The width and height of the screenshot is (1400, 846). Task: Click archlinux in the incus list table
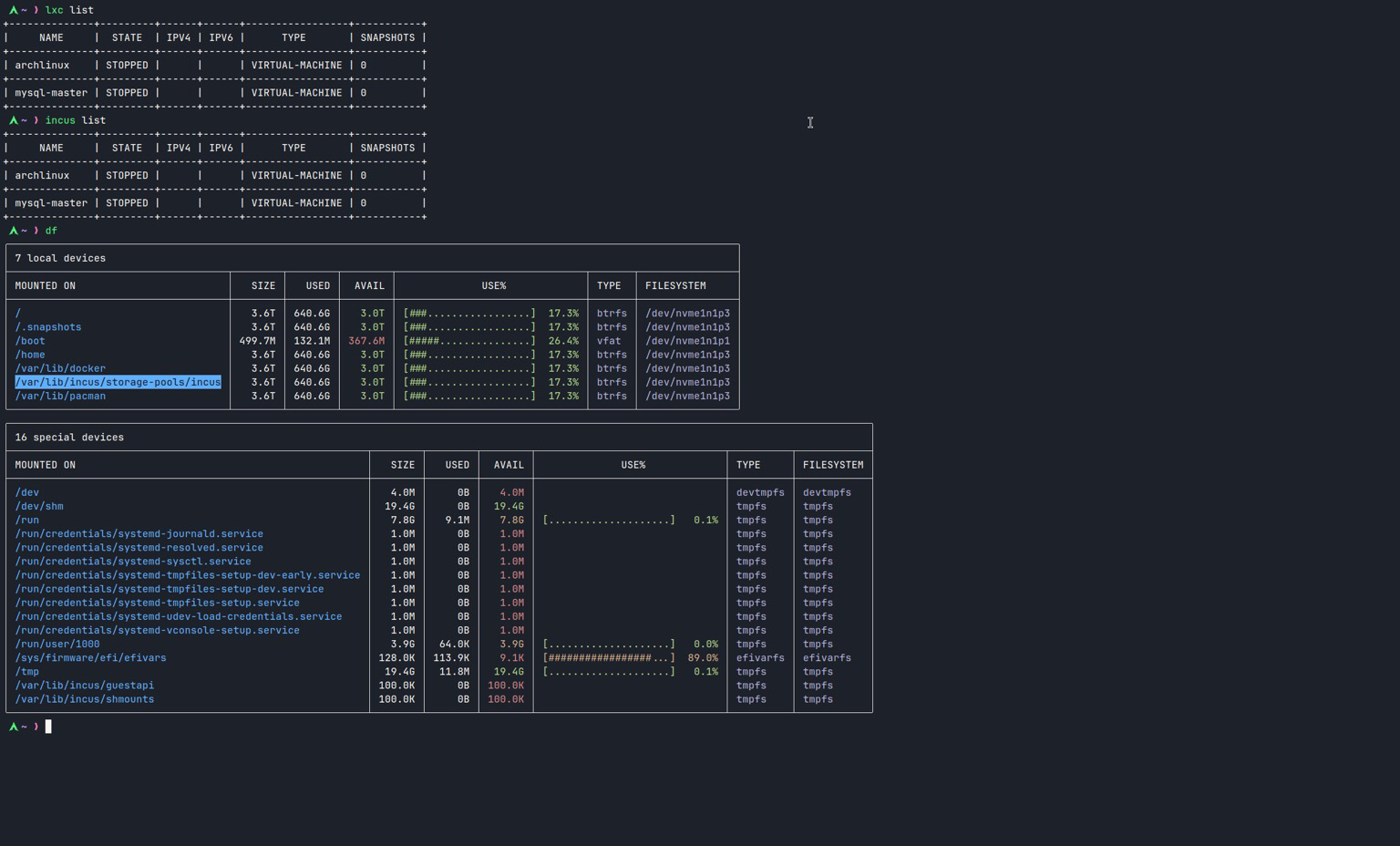[x=42, y=176]
